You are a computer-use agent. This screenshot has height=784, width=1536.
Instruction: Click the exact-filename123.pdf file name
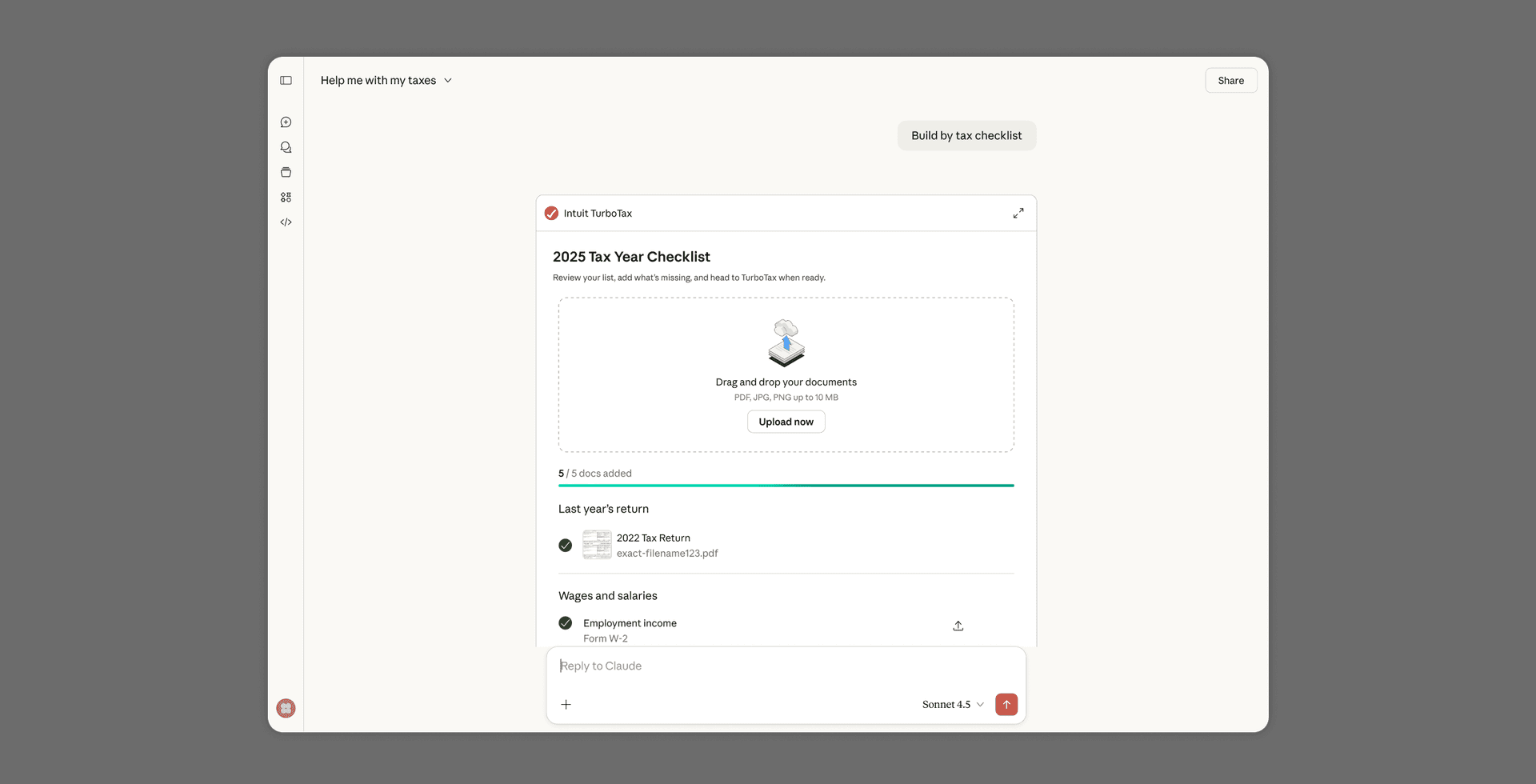point(667,554)
